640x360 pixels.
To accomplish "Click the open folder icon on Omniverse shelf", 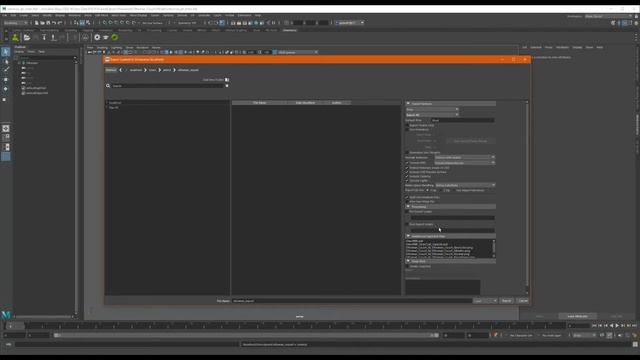I will click(x=27, y=38).
